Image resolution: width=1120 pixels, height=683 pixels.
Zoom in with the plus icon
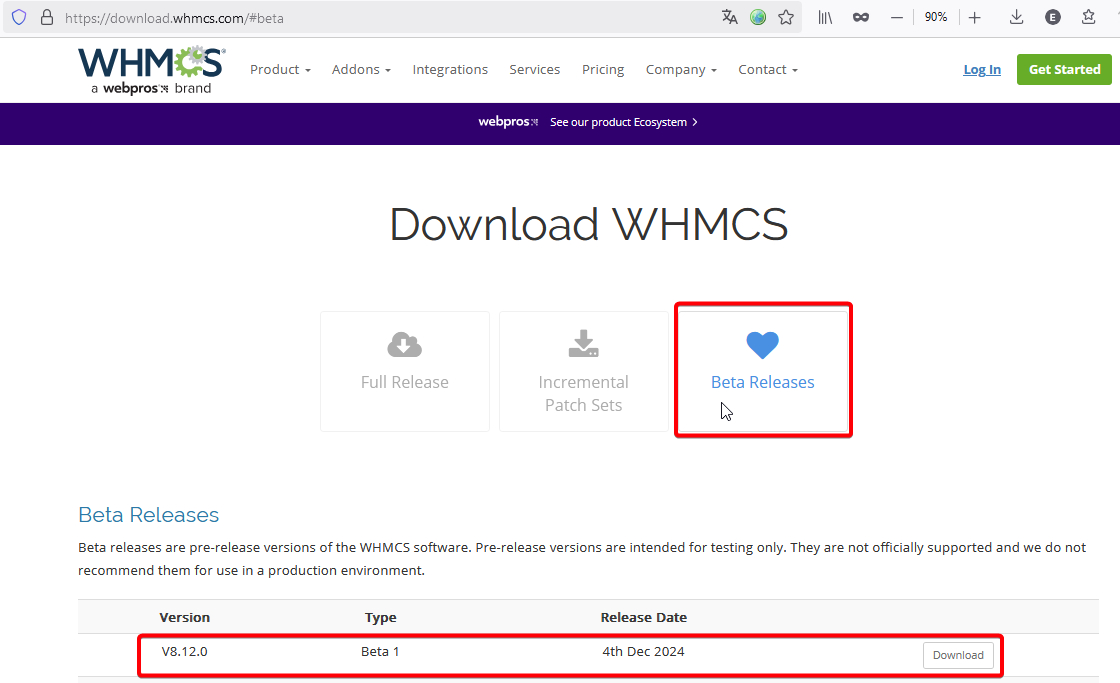[x=974, y=17]
